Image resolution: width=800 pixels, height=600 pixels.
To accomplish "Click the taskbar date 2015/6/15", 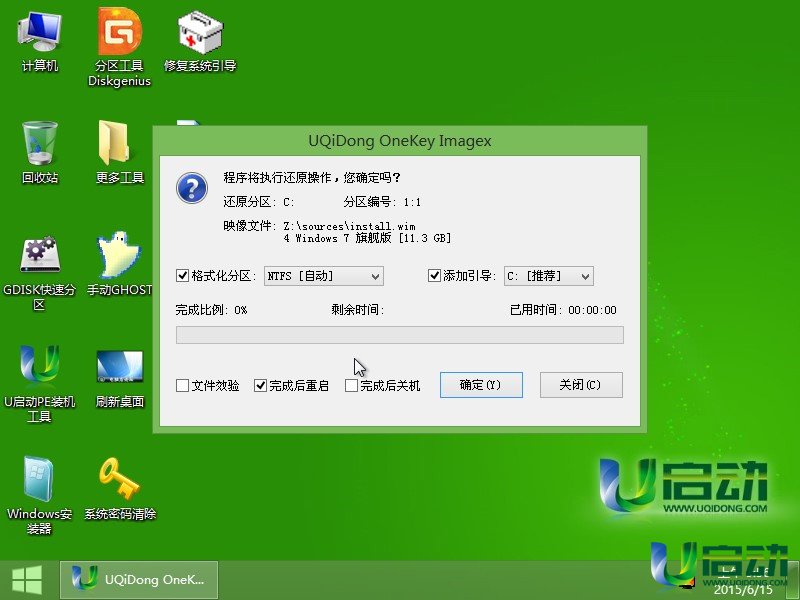I will [x=743, y=590].
